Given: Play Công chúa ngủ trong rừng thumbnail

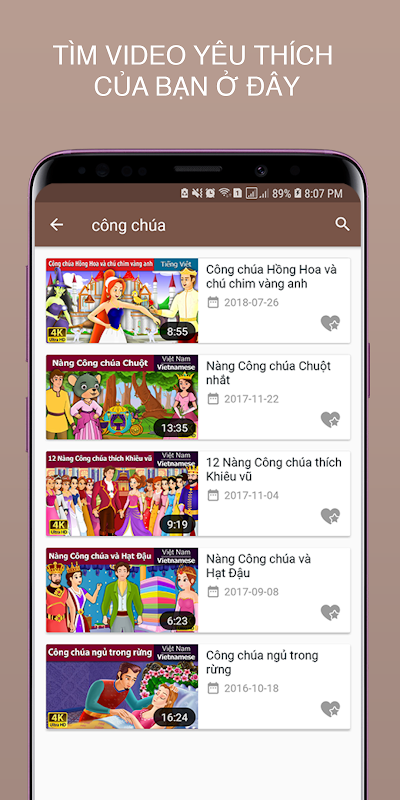Looking at the screenshot, I should [x=122, y=686].
